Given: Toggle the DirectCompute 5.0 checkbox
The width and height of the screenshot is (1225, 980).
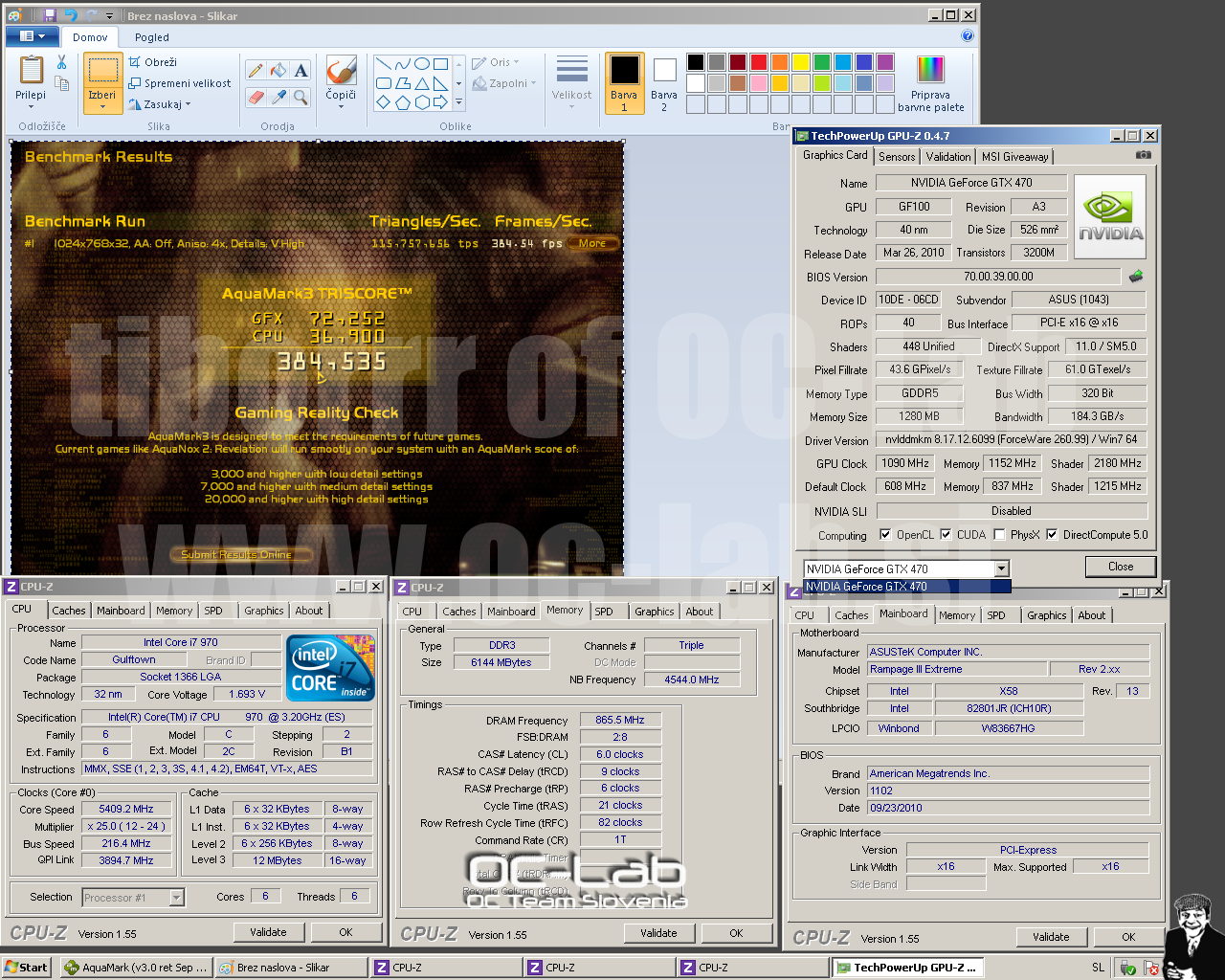Looking at the screenshot, I should point(1052,535).
